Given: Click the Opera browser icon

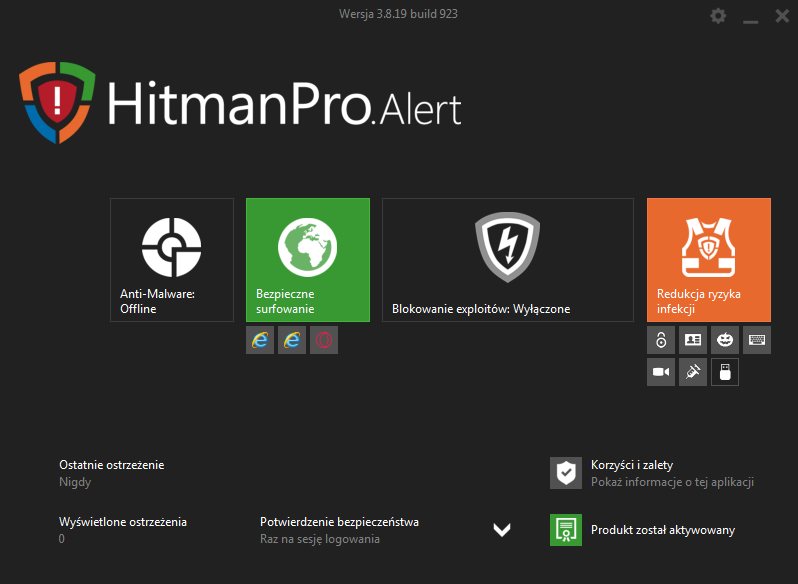Looking at the screenshot, I should click(324, 340).
